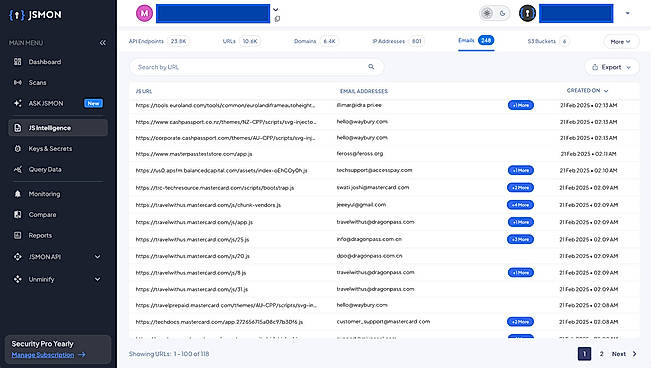Screen dimensions: 651x368
Task: Select dpo@dragonpass.com.cn email
Action: click(369, 256)
